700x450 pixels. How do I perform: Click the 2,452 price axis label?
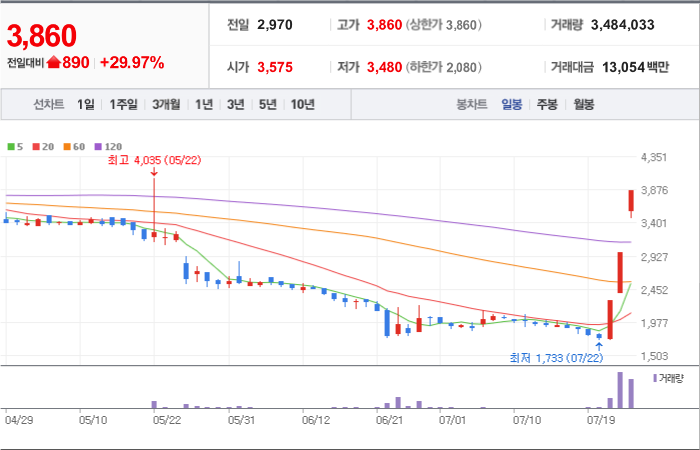click(x=654, y=290)
